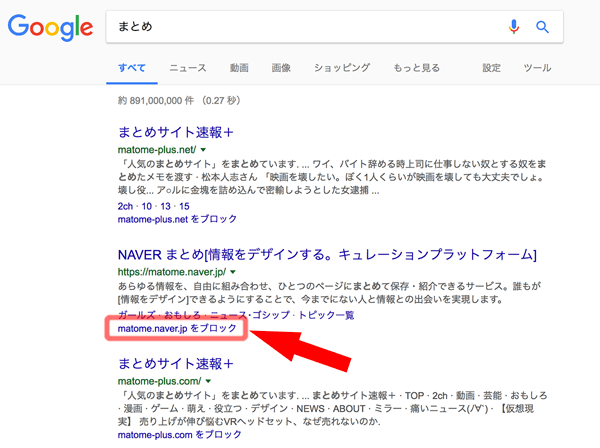Open the 動画 results tab
This screenshot has width=600, height=448.
point(238,68)
